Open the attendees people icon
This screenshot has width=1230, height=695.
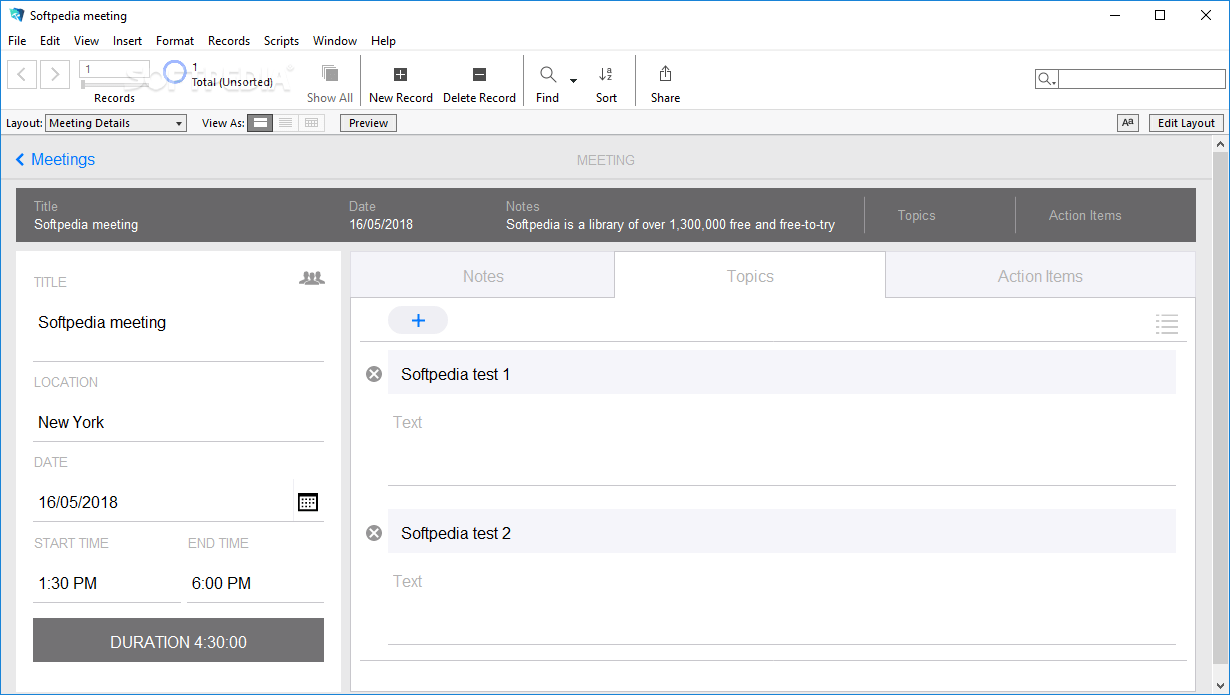[312, 278]
